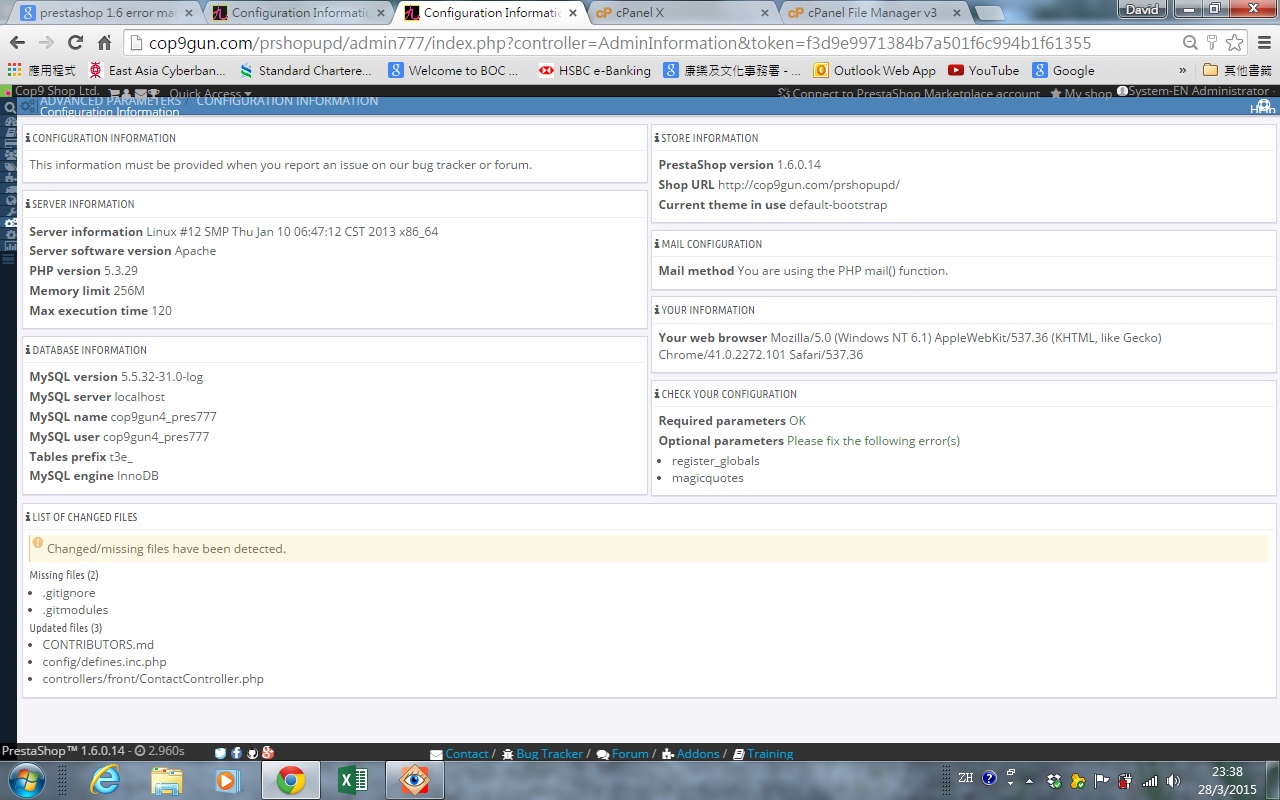Click the Windows Start orb

pyautogui.click(x=27, y=780)
